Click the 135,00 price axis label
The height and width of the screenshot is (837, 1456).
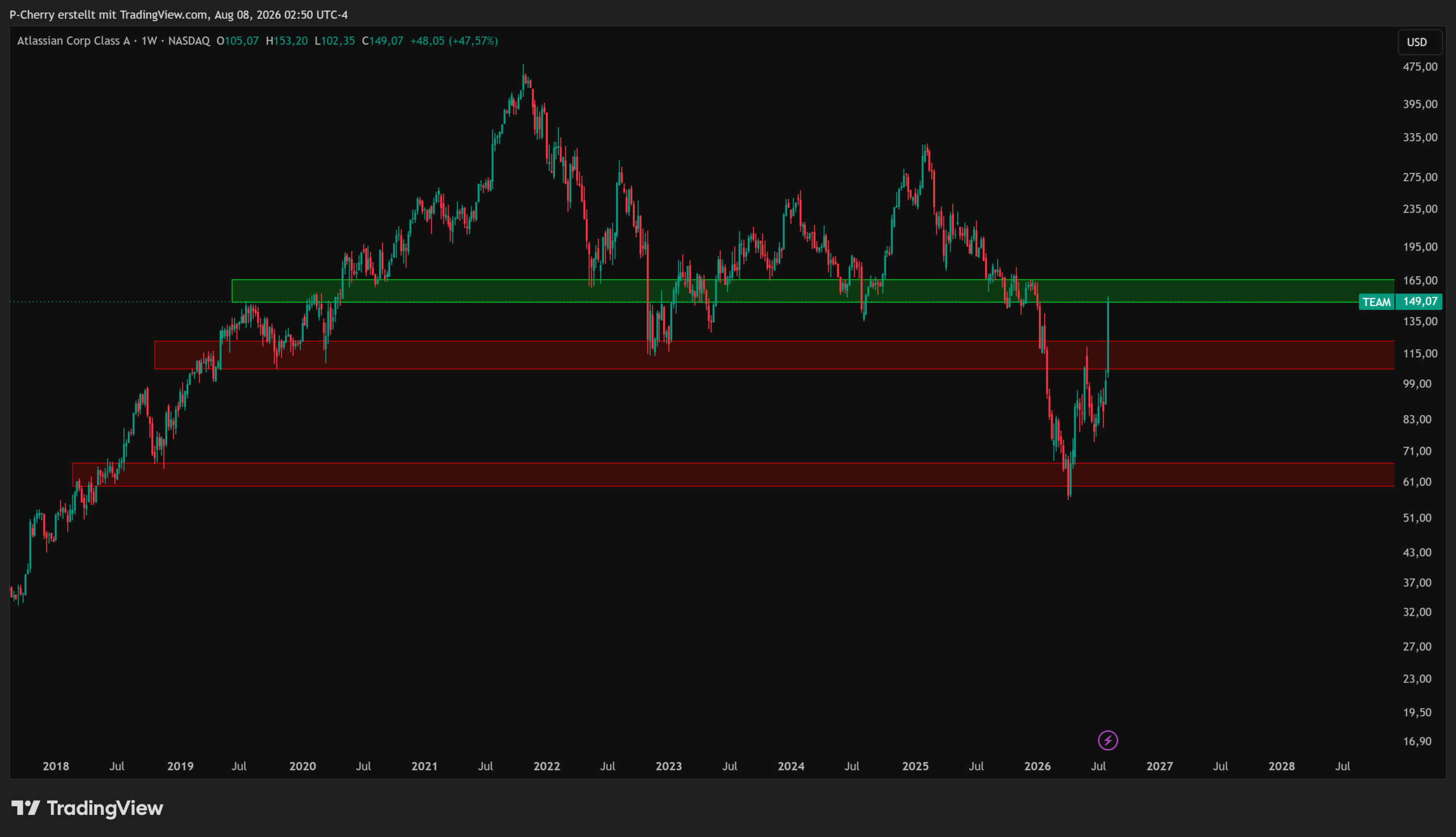[x=1420, y=321]
